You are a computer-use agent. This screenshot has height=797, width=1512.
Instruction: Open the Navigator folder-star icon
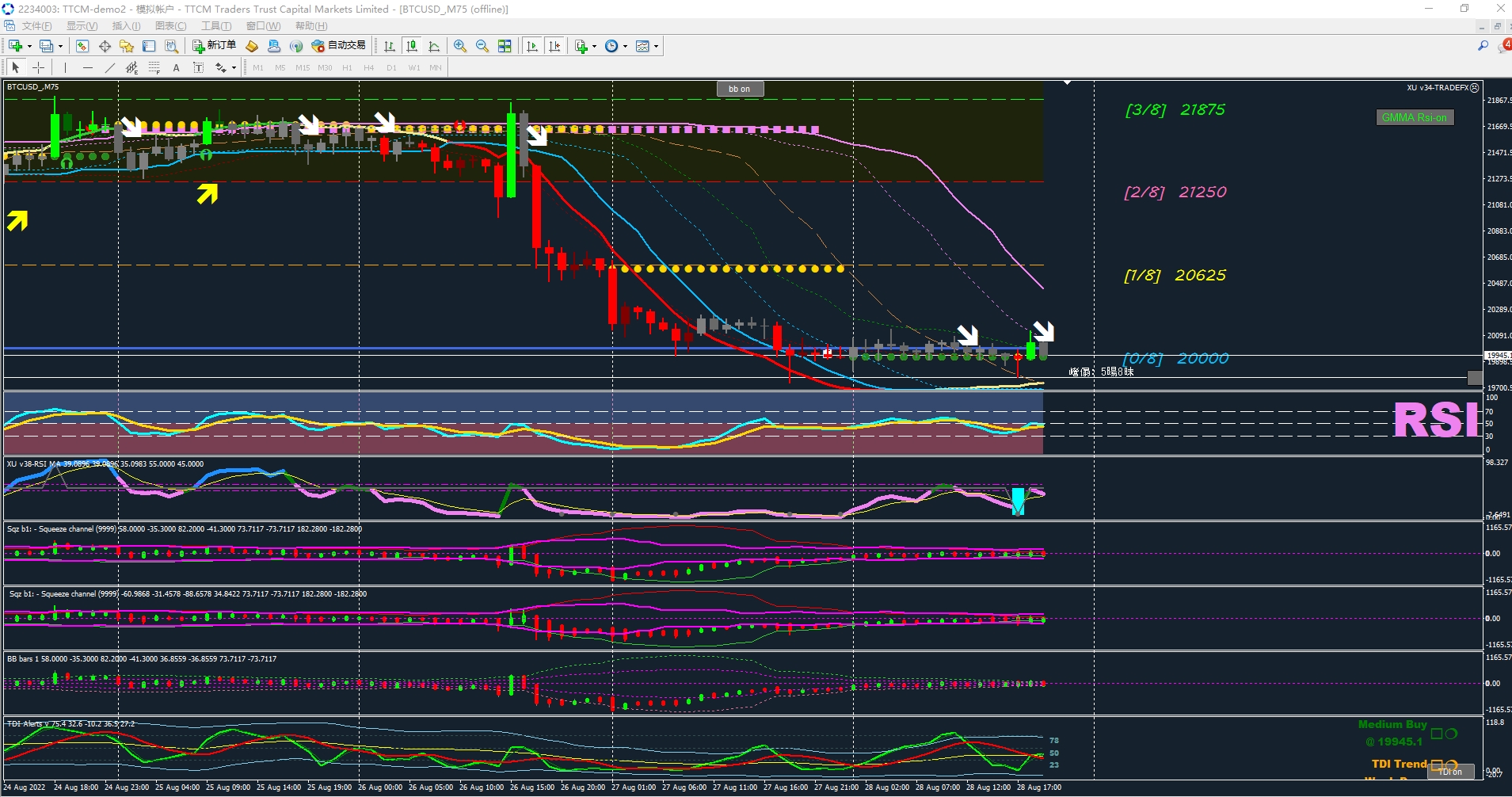(x=127, y=46)
